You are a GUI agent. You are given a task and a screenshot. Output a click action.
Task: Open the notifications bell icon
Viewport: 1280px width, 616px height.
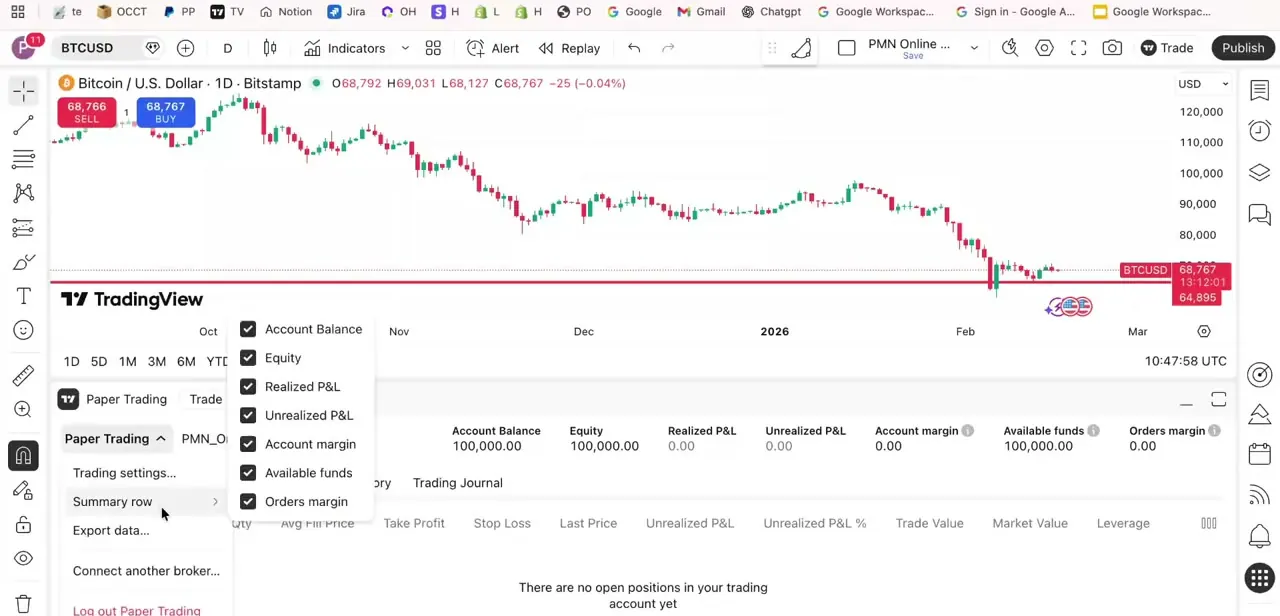[x=1259, y=537]
